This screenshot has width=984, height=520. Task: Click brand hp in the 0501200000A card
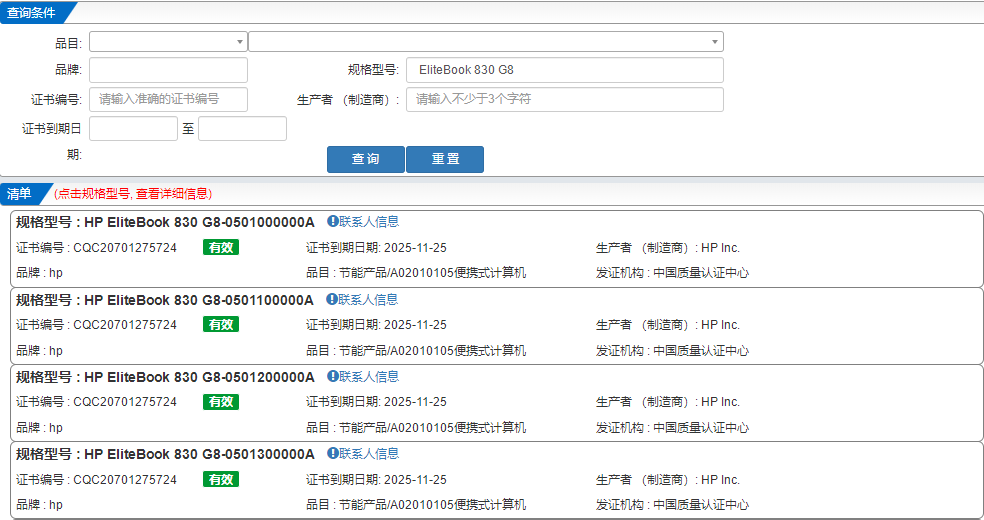[x=56, y=428]
